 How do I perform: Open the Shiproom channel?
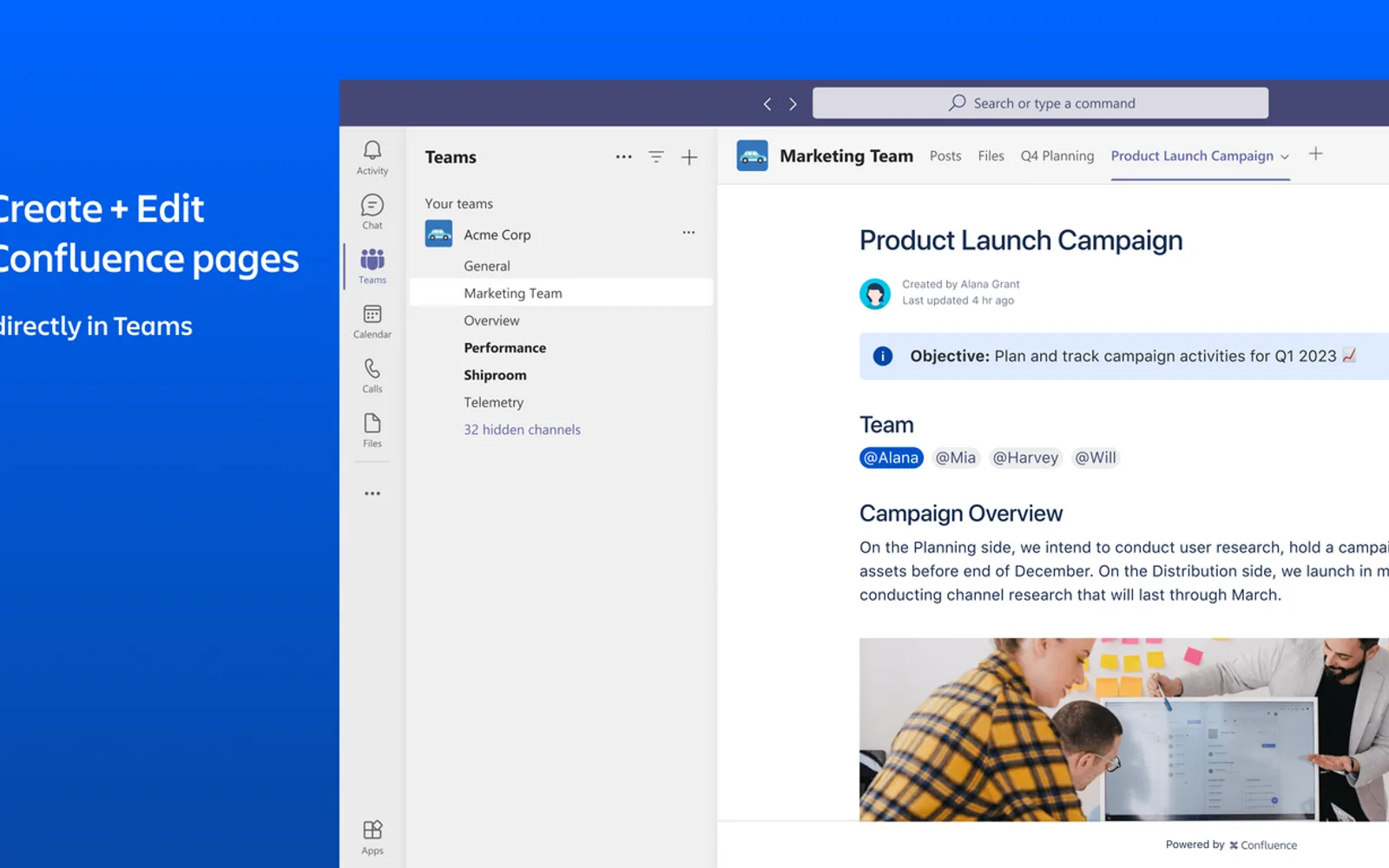pyautogui.click(x=495, y=375)
